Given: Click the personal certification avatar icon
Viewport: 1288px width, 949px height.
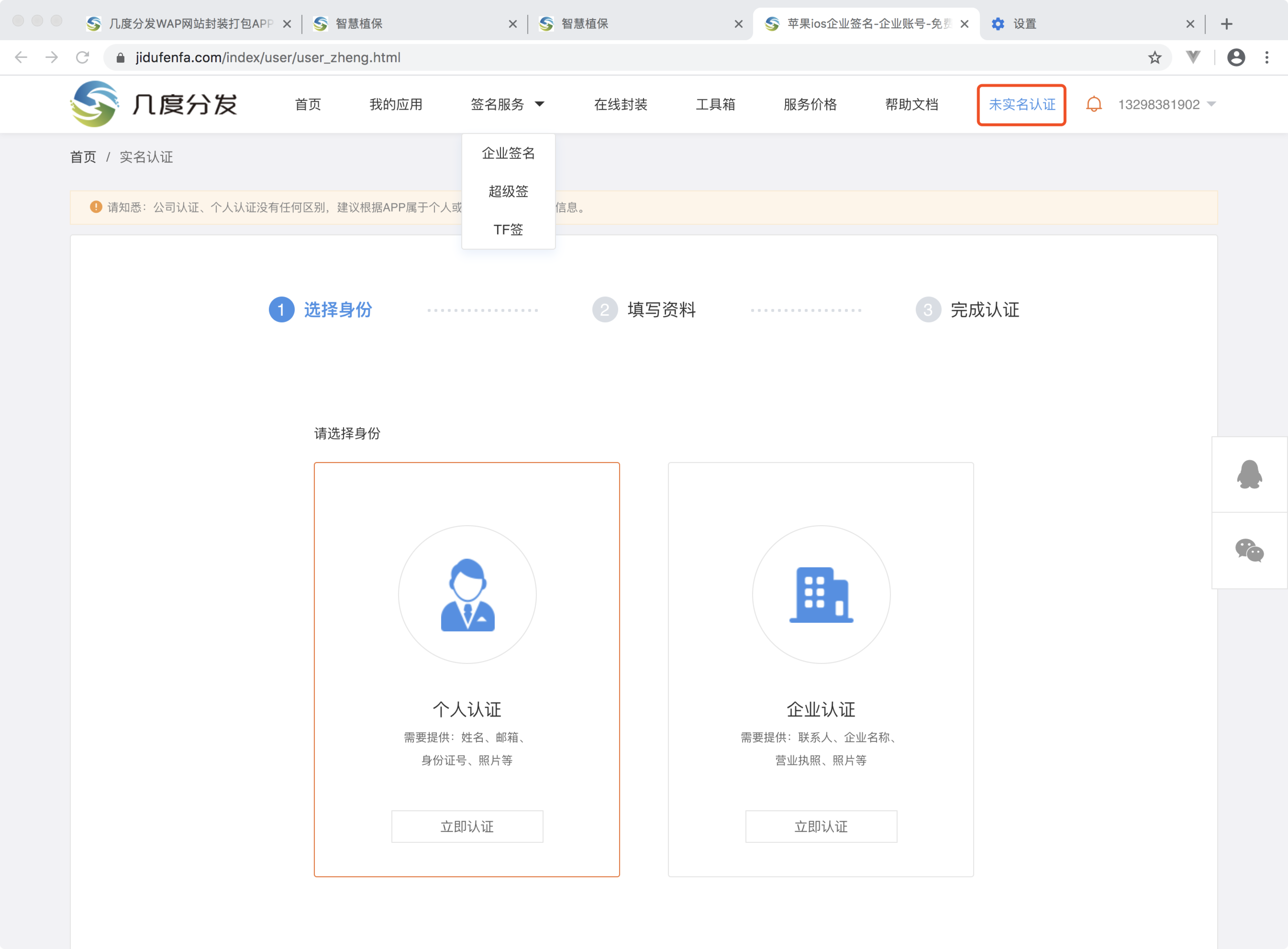Looking at the screenshot, I should [x=467, y=594].
